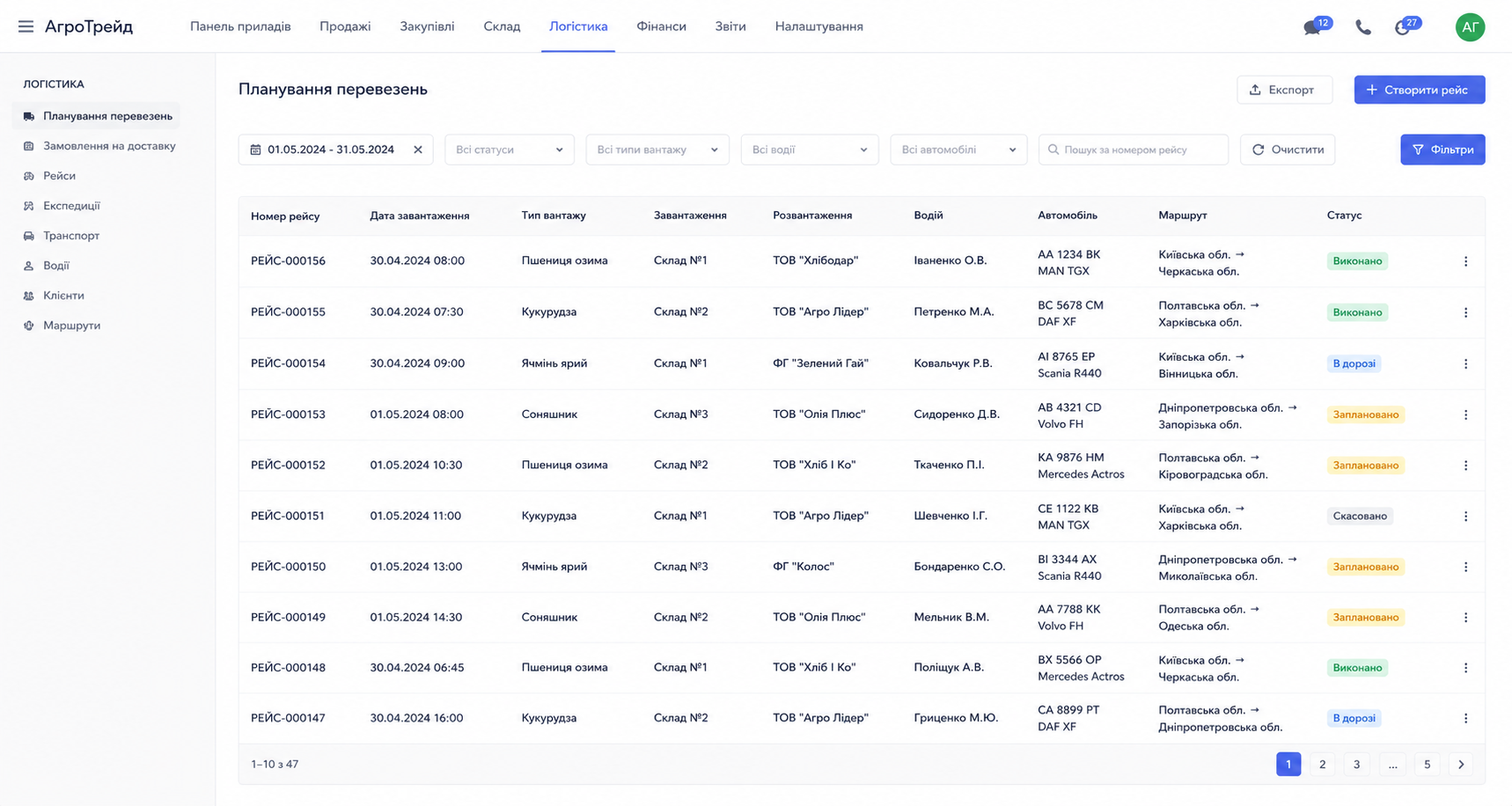
Task: Click РЕЙС-000150 trip number
Action: pos(288,567)
